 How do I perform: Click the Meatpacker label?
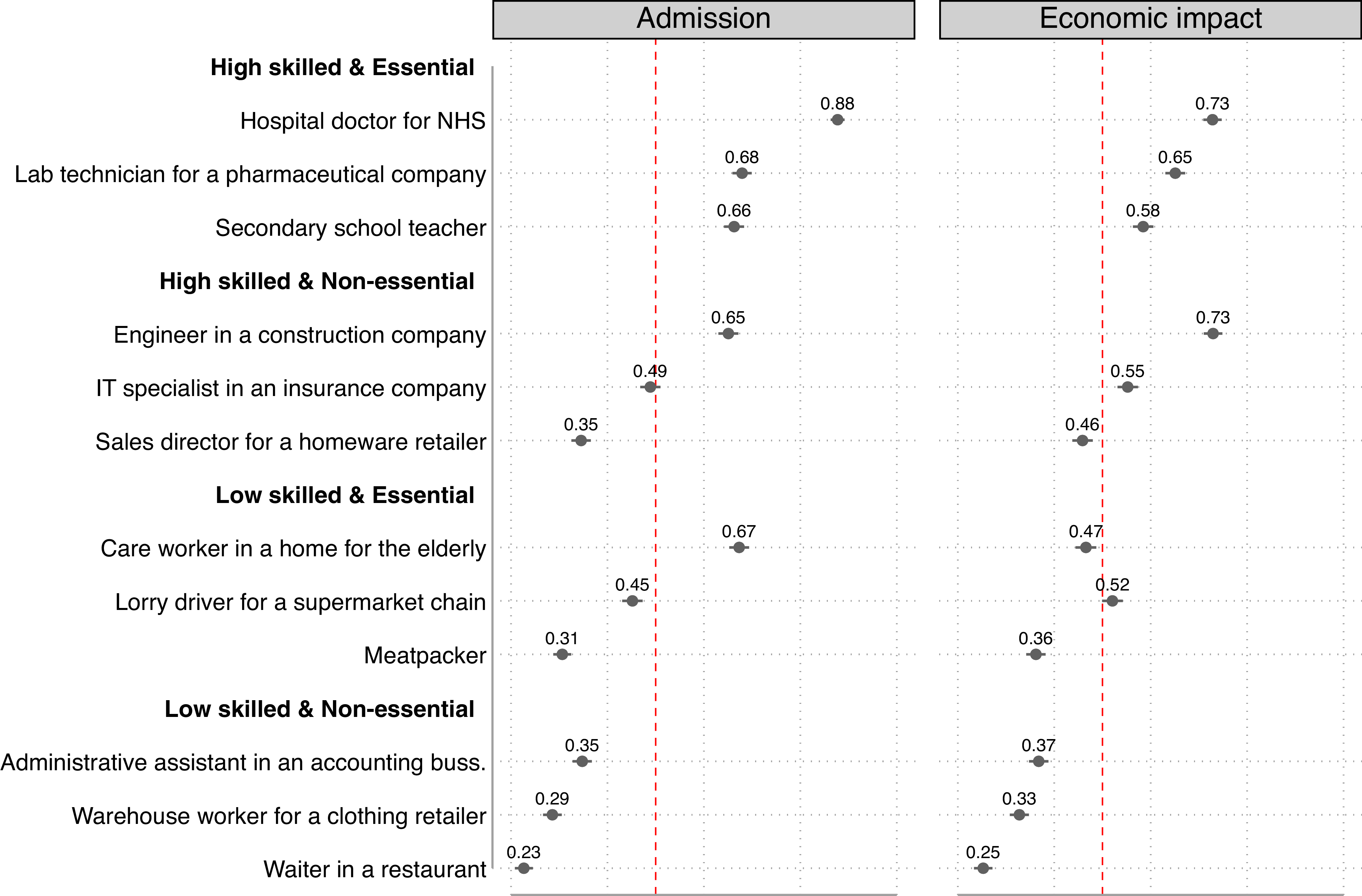(425, 656)
